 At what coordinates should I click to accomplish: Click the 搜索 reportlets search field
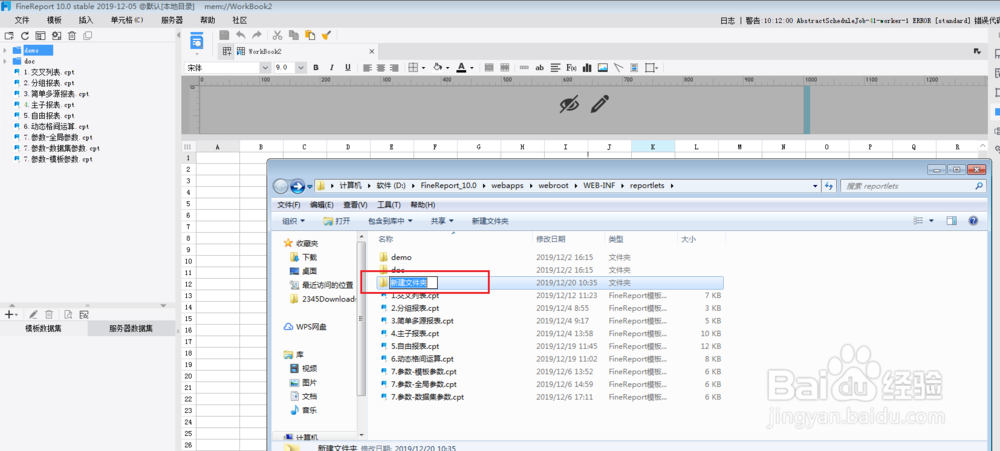(x=913, y=186)
